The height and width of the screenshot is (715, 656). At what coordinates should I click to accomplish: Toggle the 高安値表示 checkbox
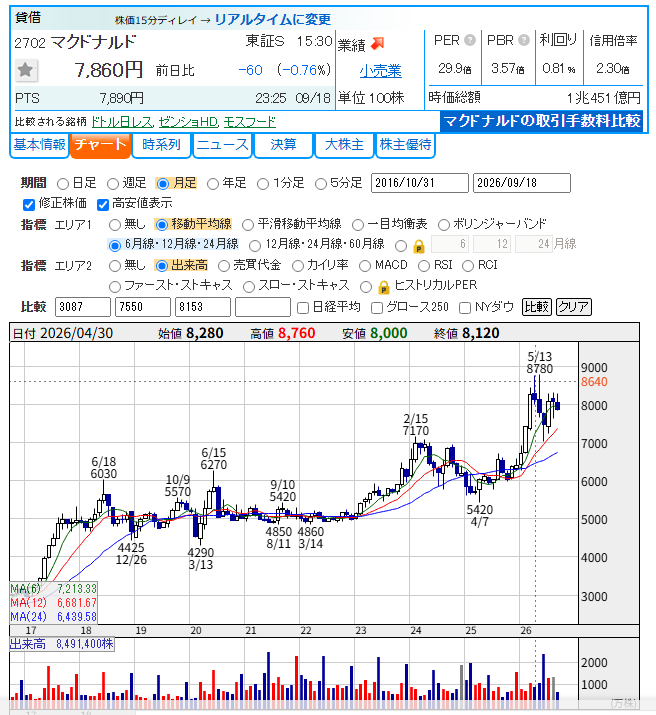pos(103,205)
